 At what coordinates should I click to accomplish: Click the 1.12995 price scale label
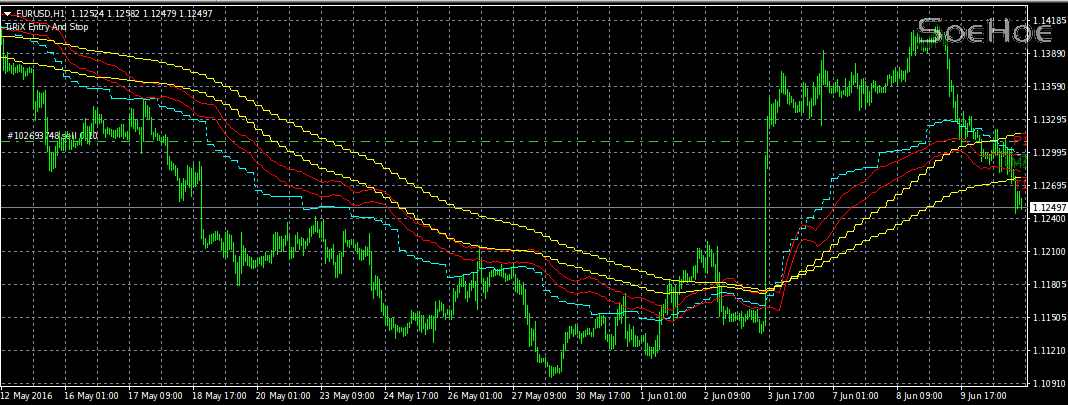pyautogui.click(x=1047, y=152)
